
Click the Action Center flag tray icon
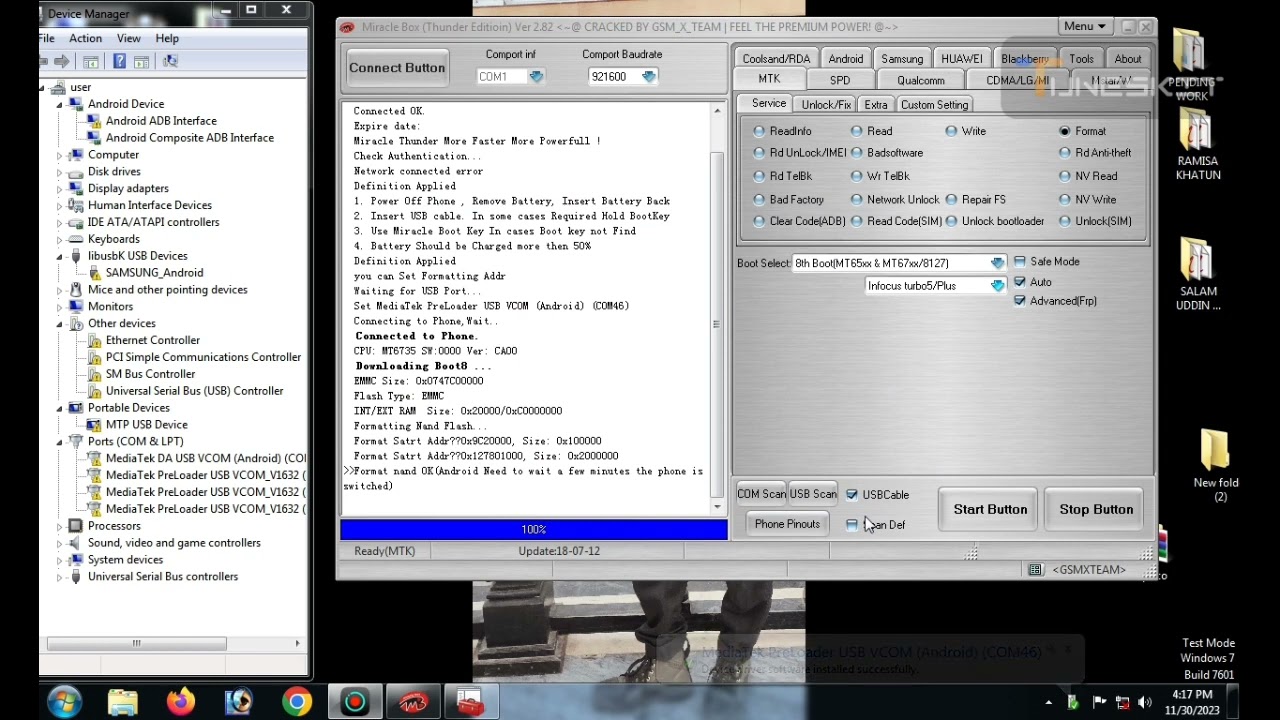(1099, 702)
